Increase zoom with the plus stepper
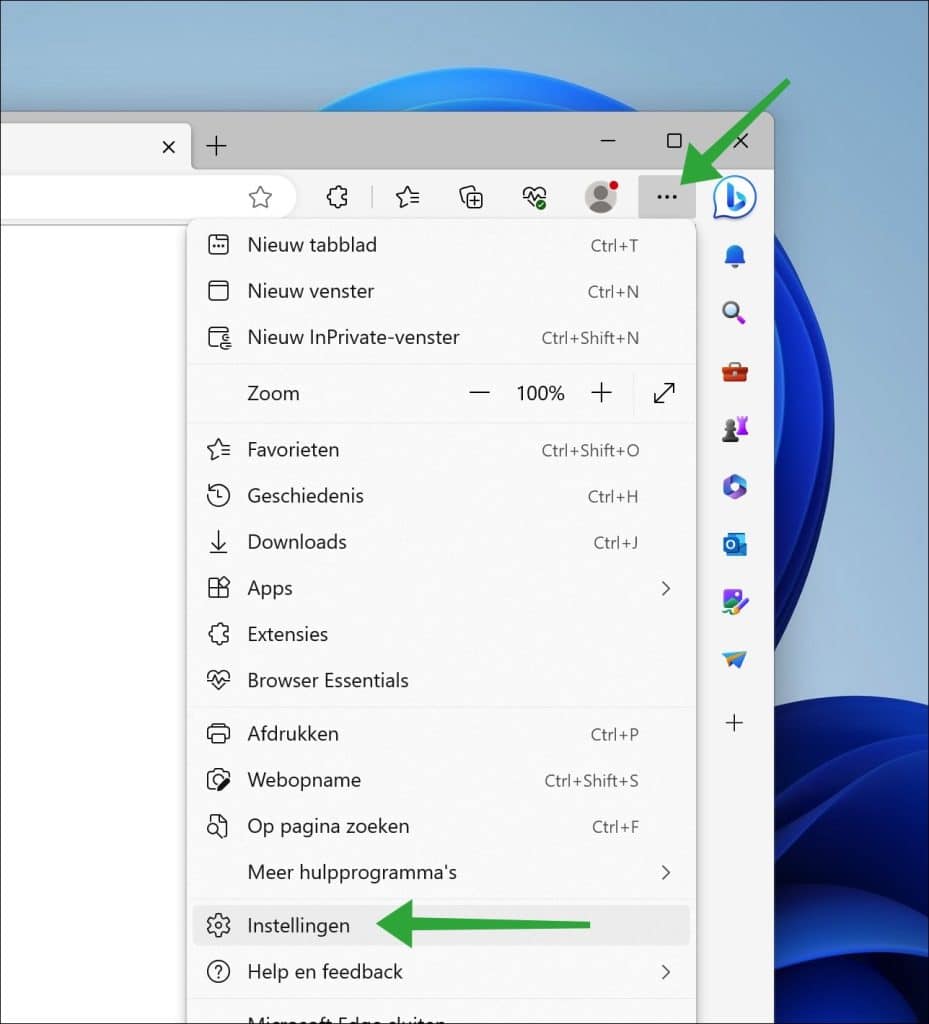 [x=602, y=393]
